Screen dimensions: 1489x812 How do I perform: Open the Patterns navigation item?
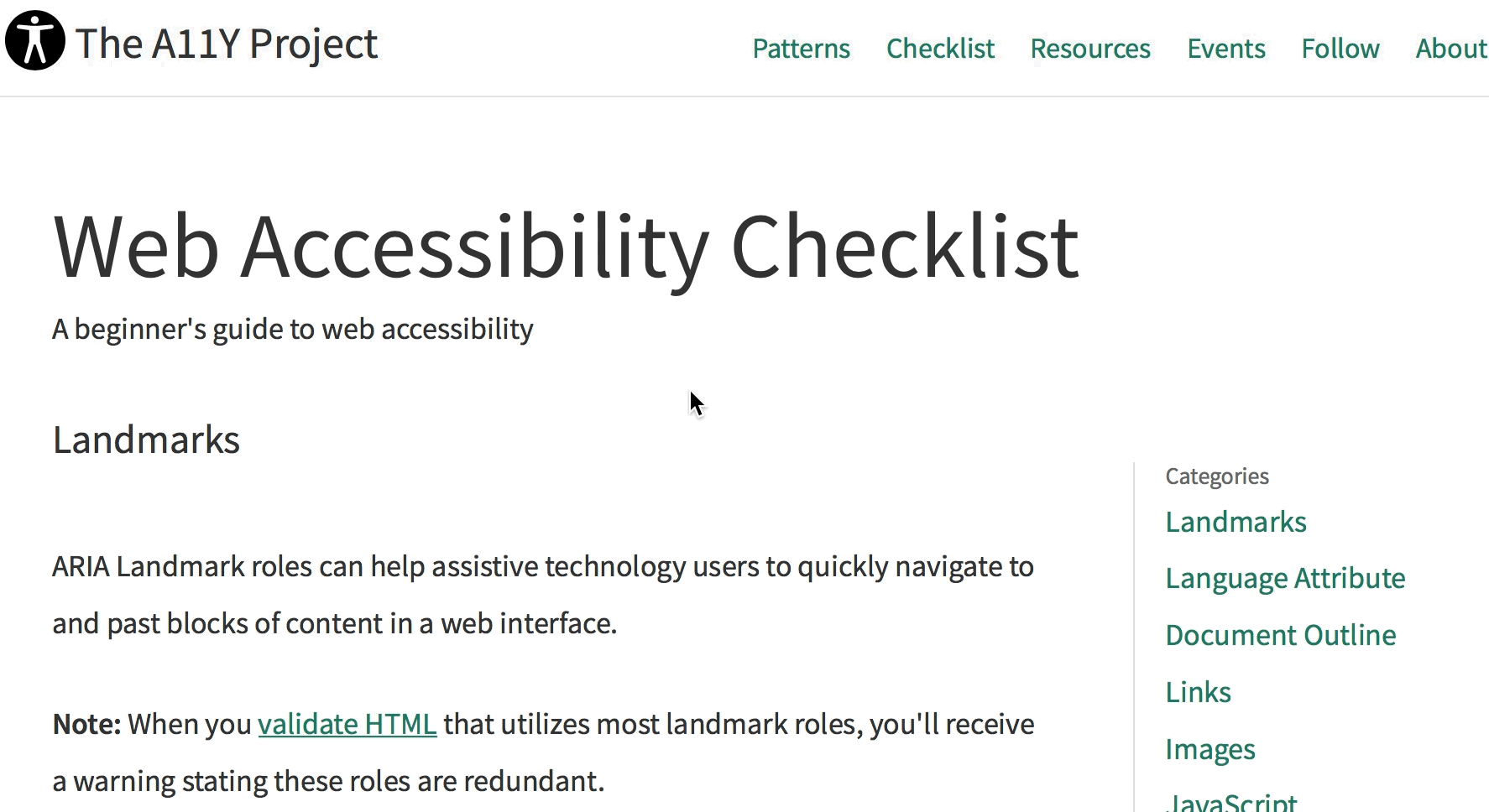click(x=801, y=49)
